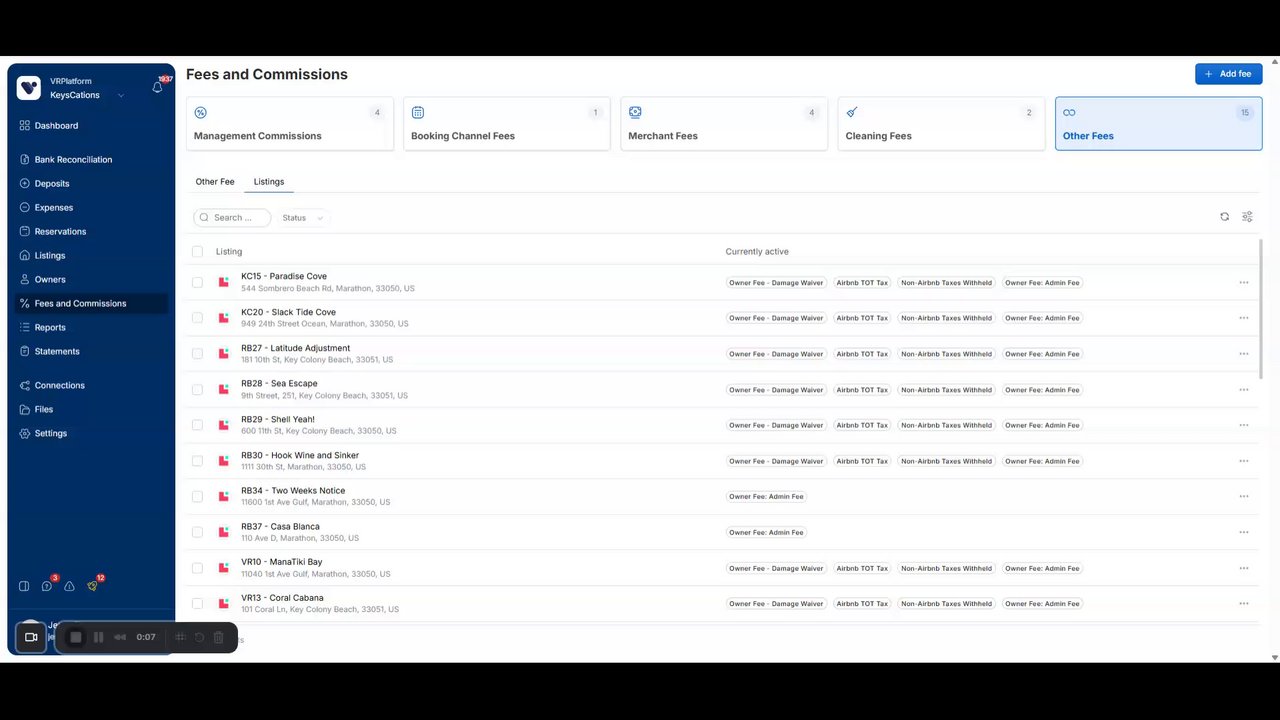Click the search magnifier icon
The image size is (1280, 720).
pos(204,217)
